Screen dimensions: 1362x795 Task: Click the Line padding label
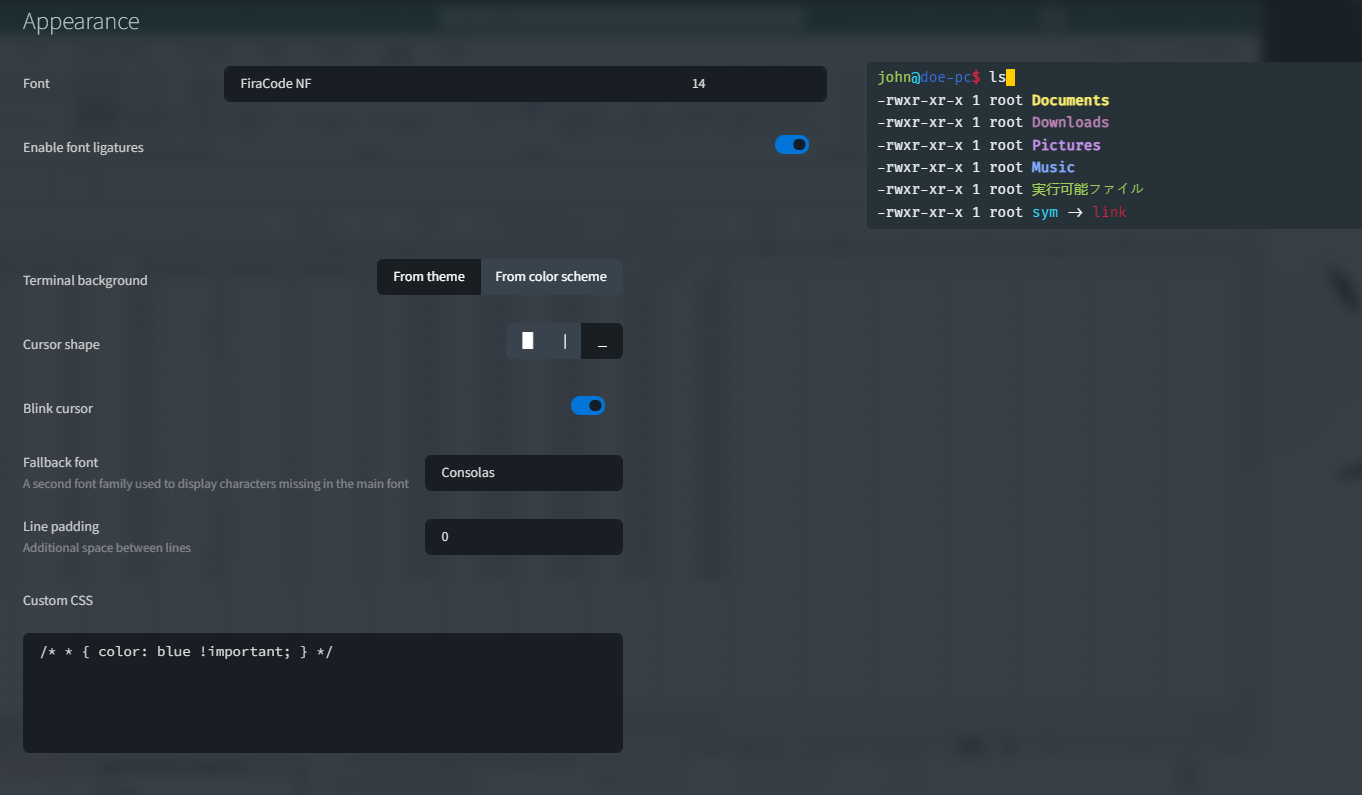pyautogui.click(x=61, y=526)
